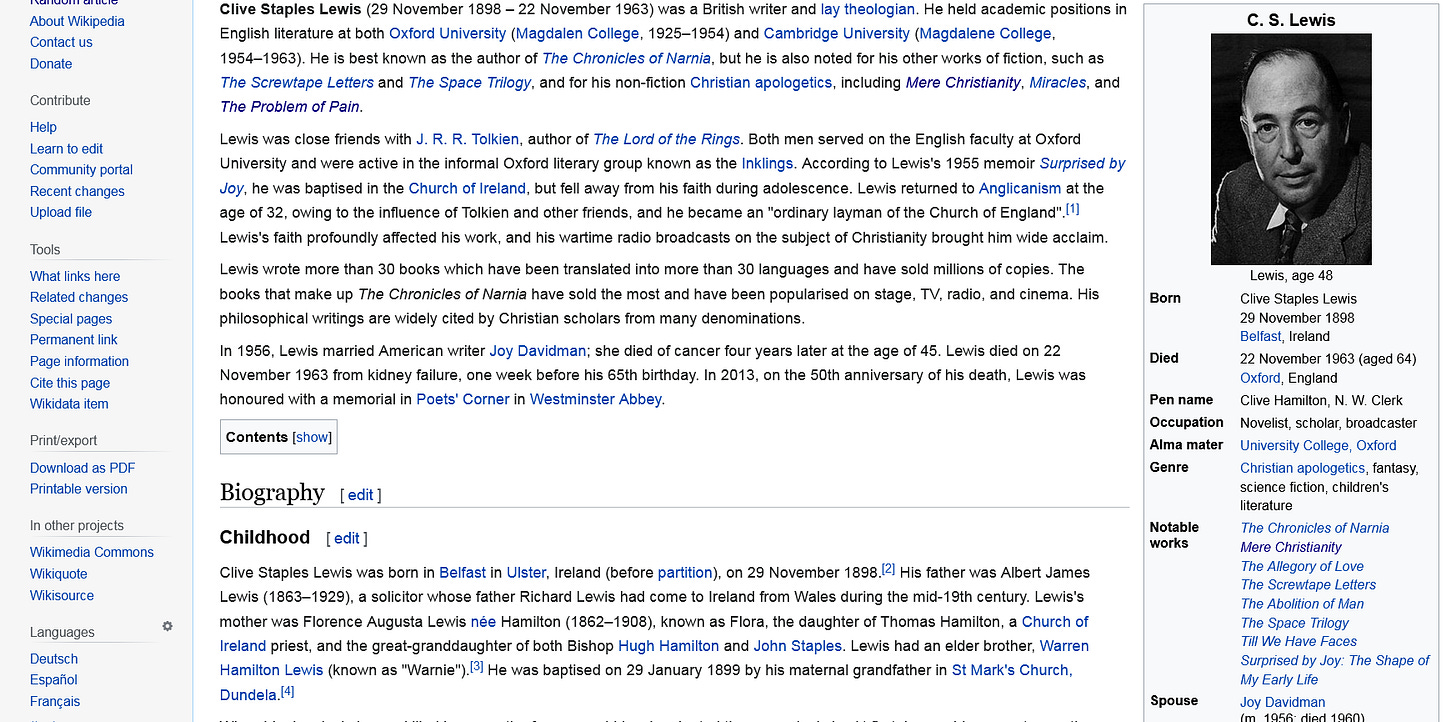Switch to Deutsch language version
The height and width of the screenshot is (722, 1456).
click(54, 659)
